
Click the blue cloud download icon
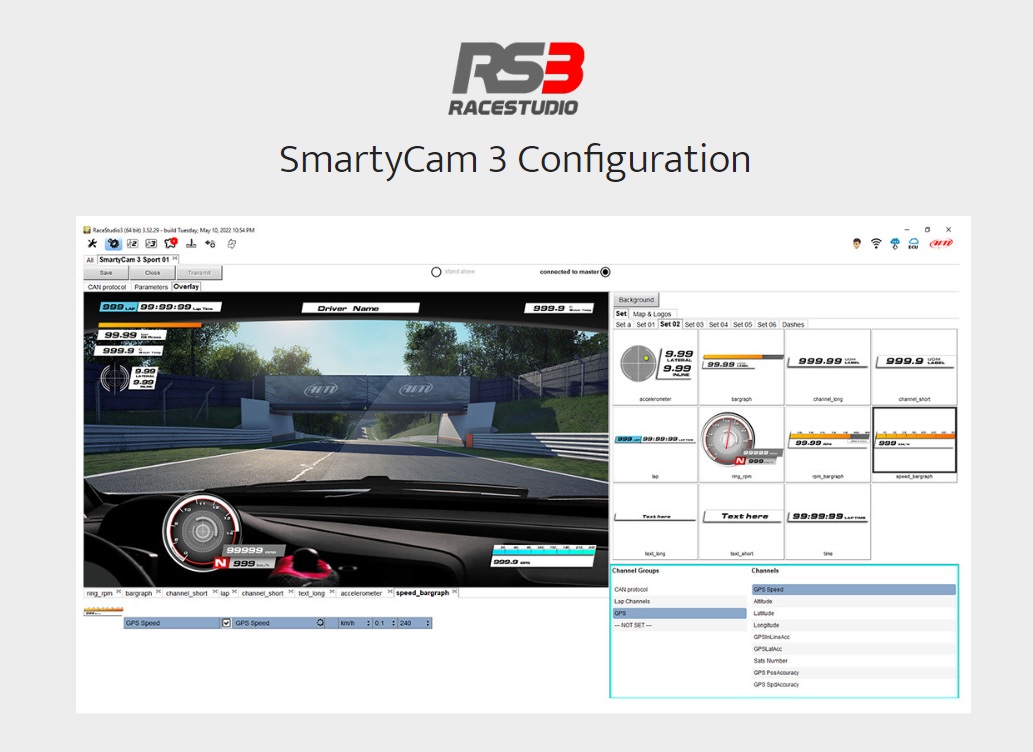[x=895, y=244]
